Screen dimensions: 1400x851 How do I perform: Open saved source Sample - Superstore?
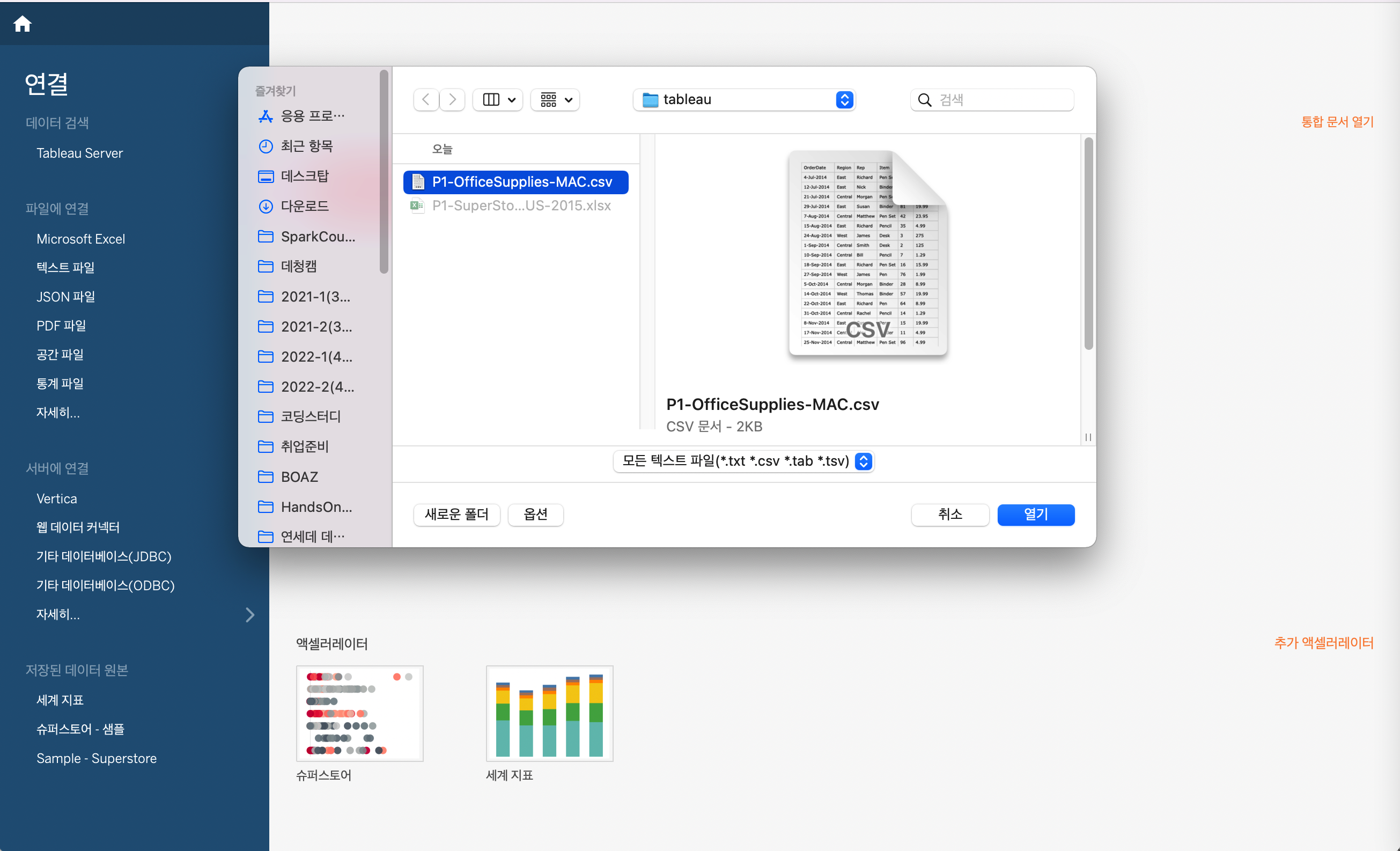[97, 758]
